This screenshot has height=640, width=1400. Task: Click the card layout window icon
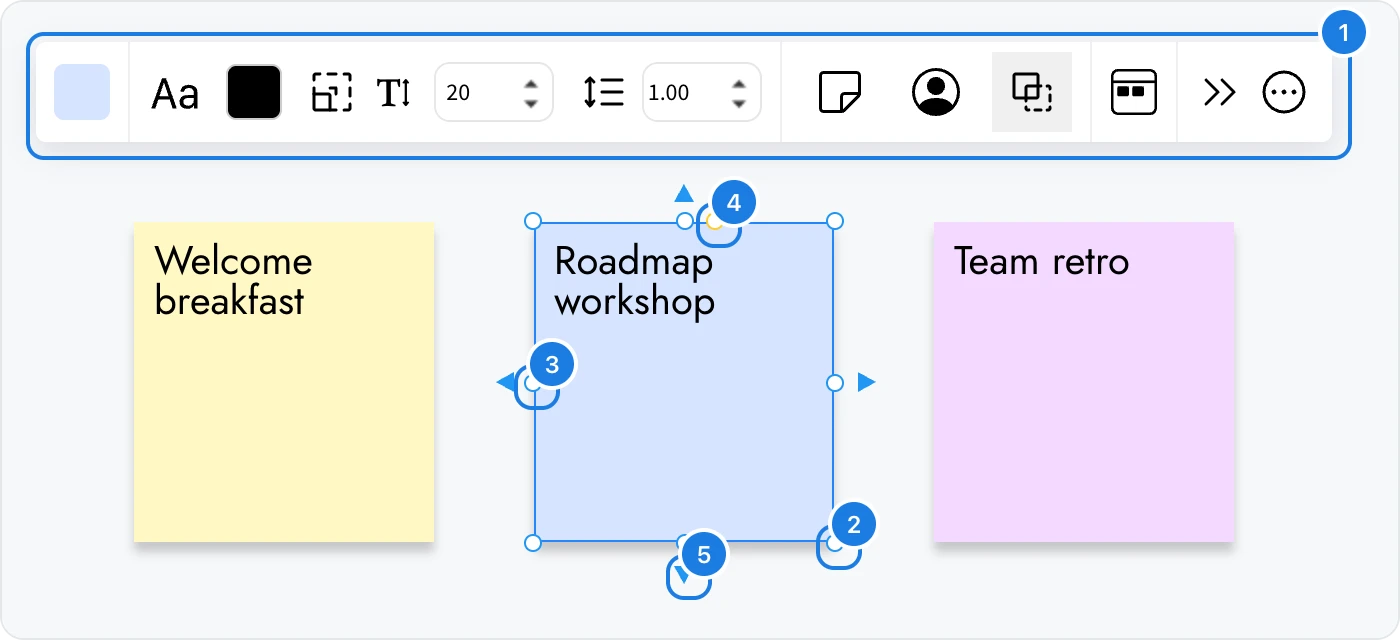point(1134,92)
